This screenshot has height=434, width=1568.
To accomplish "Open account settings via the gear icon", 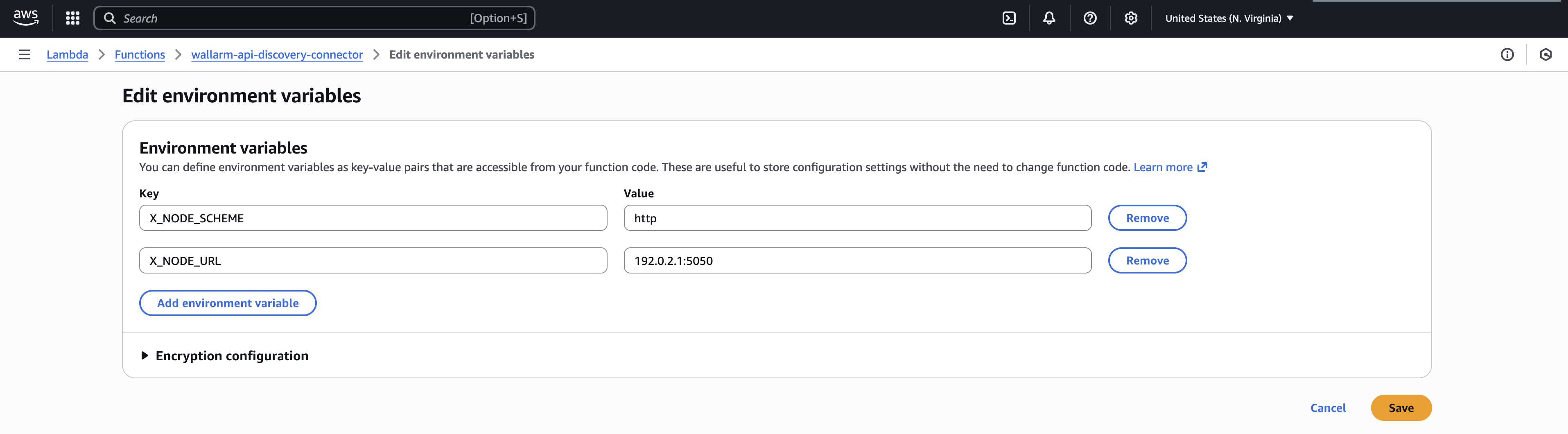I will (1130, 18).
